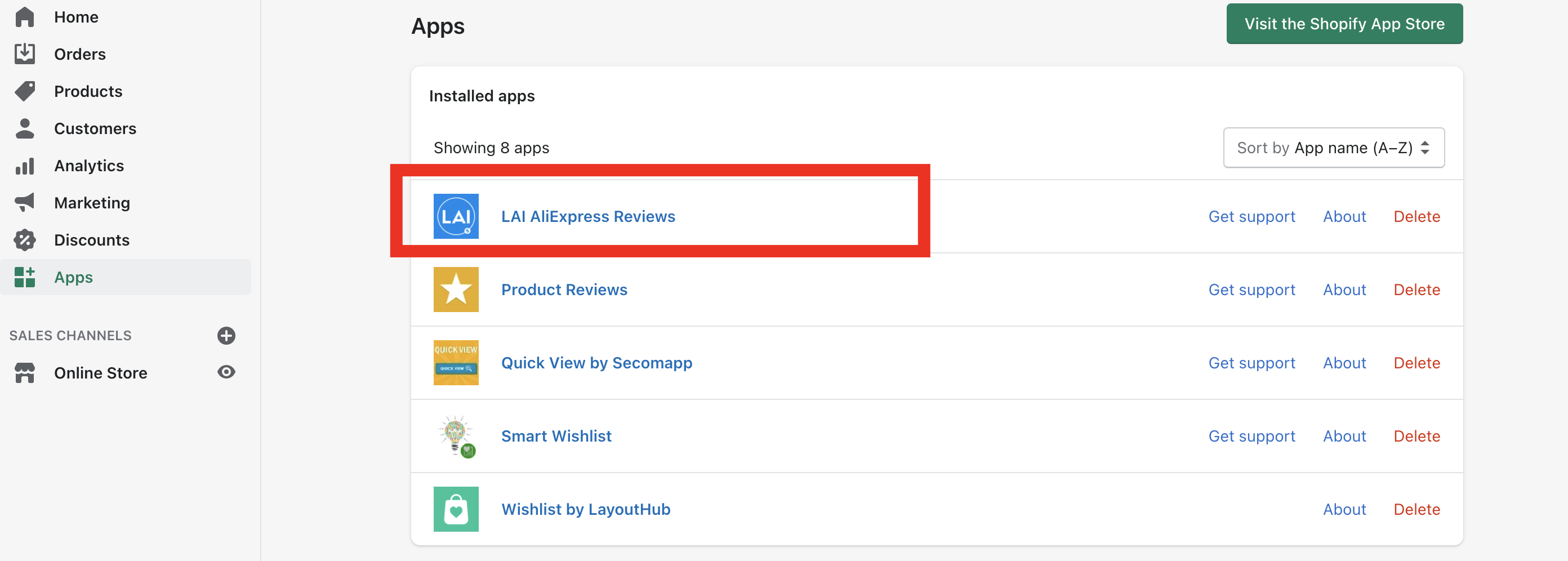1568x561 pixels.
Task: Open Online Store sales channel
Action: [100, 372]
